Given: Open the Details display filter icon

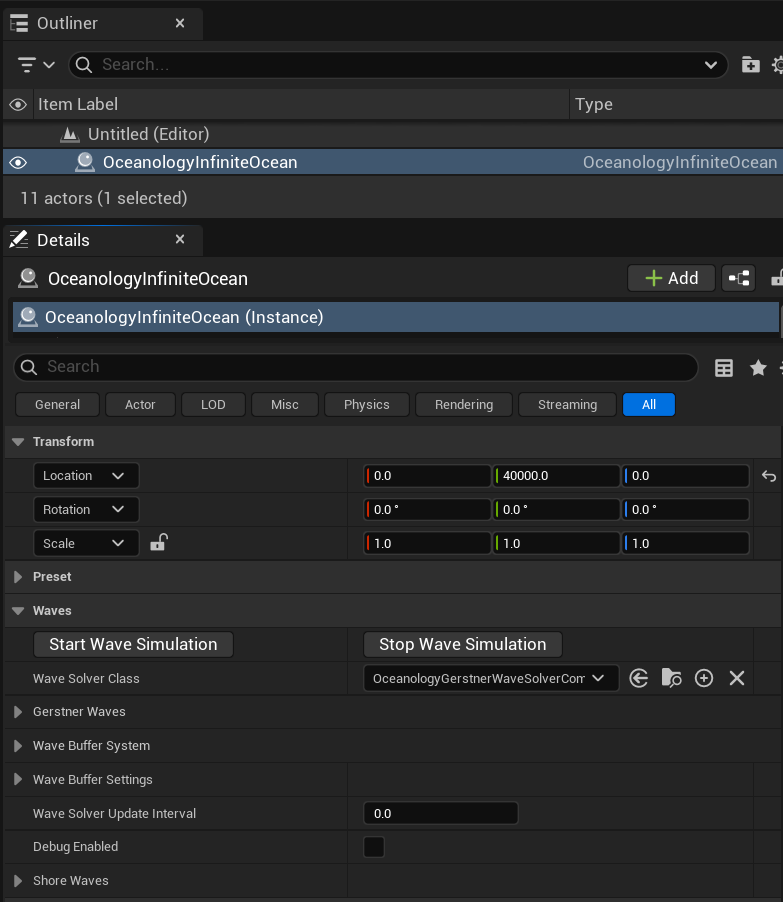Looking at the screenshot, I should click(x=723, y=367).
